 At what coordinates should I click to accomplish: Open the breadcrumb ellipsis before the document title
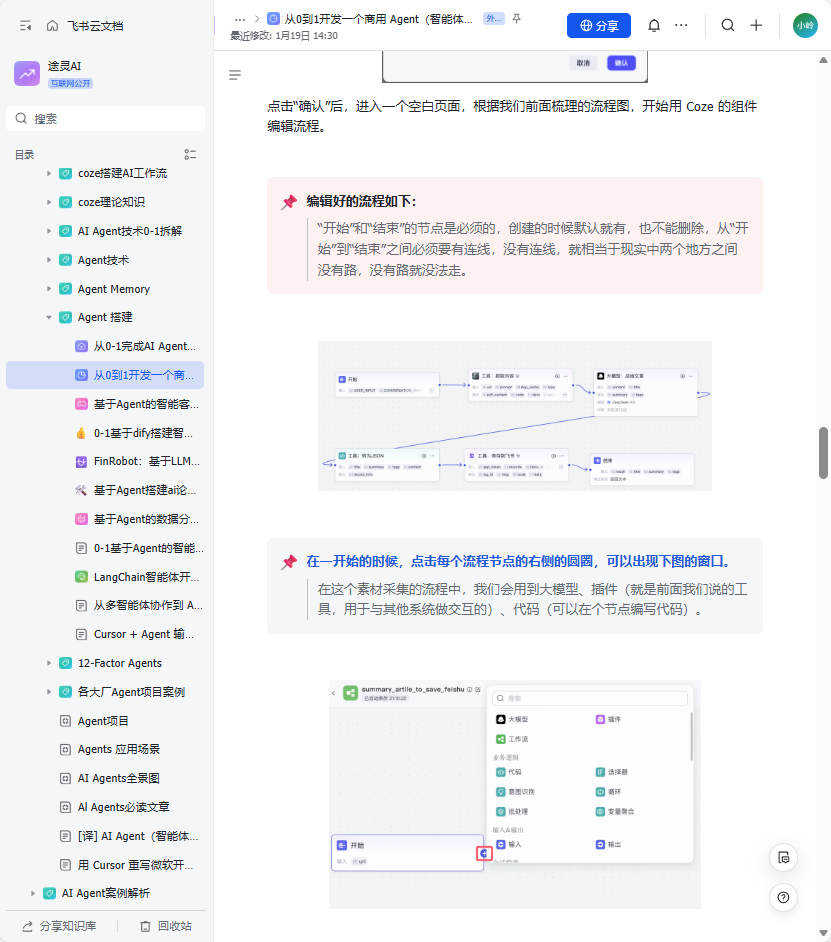point(240,19)
